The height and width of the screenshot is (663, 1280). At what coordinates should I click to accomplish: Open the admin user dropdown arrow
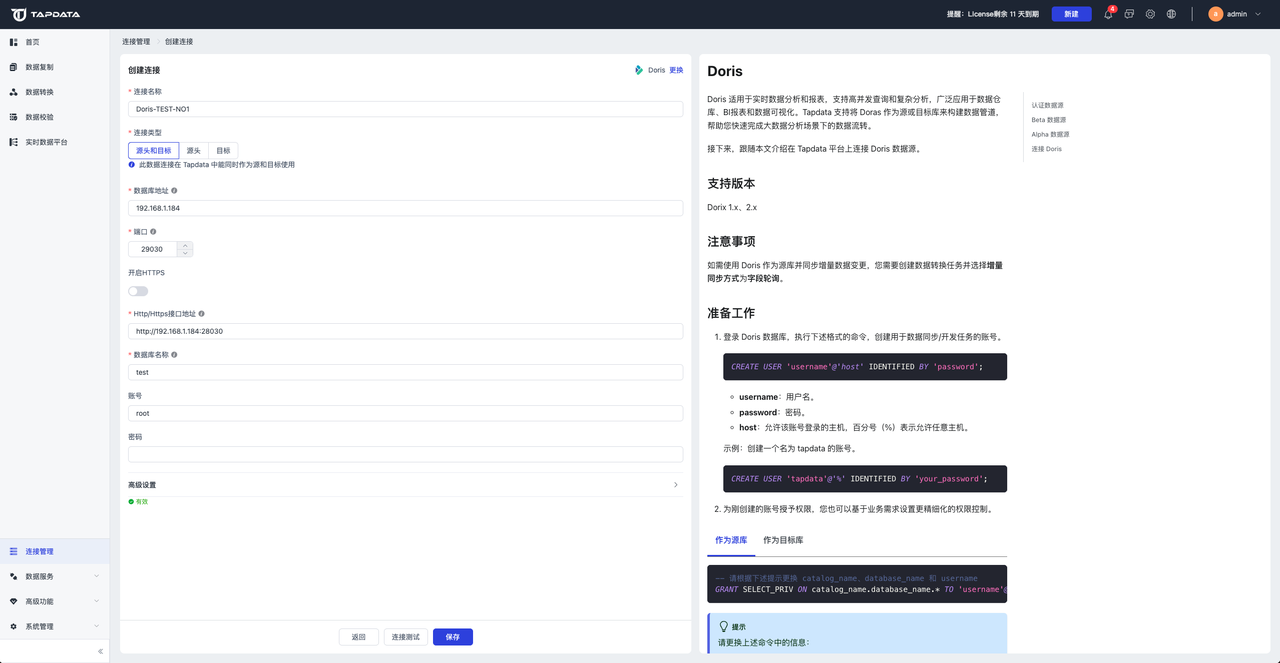pyautogui.click(x=1256, y=14)
